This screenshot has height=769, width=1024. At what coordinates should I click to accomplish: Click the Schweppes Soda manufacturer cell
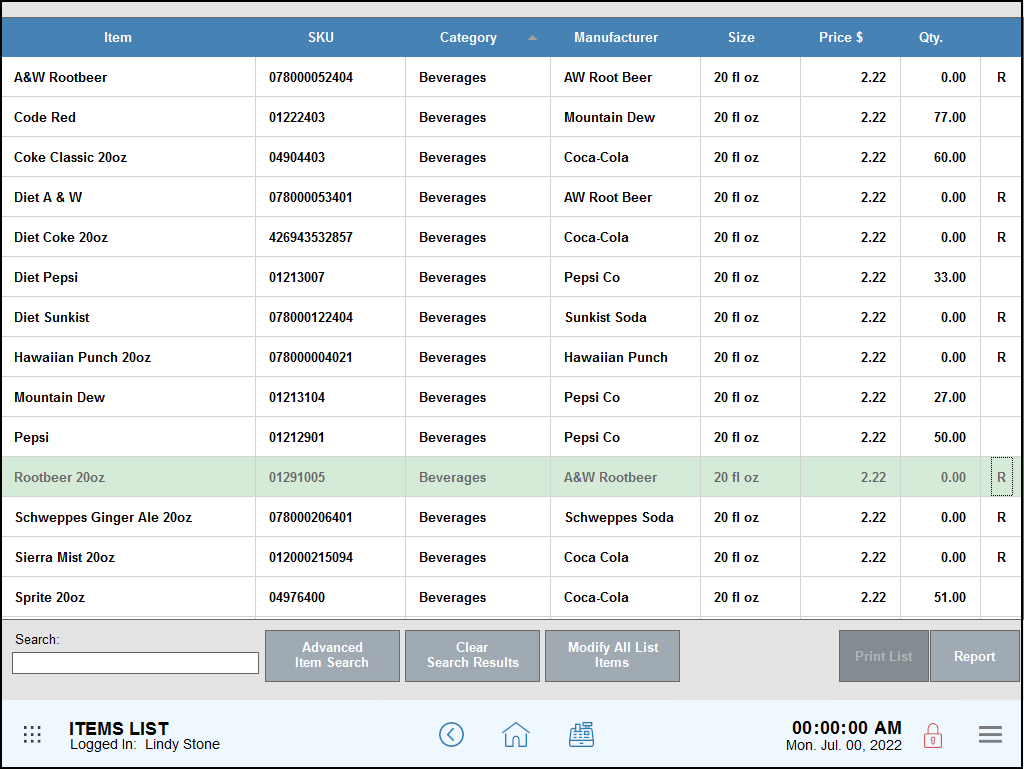[x=619, y=517]
